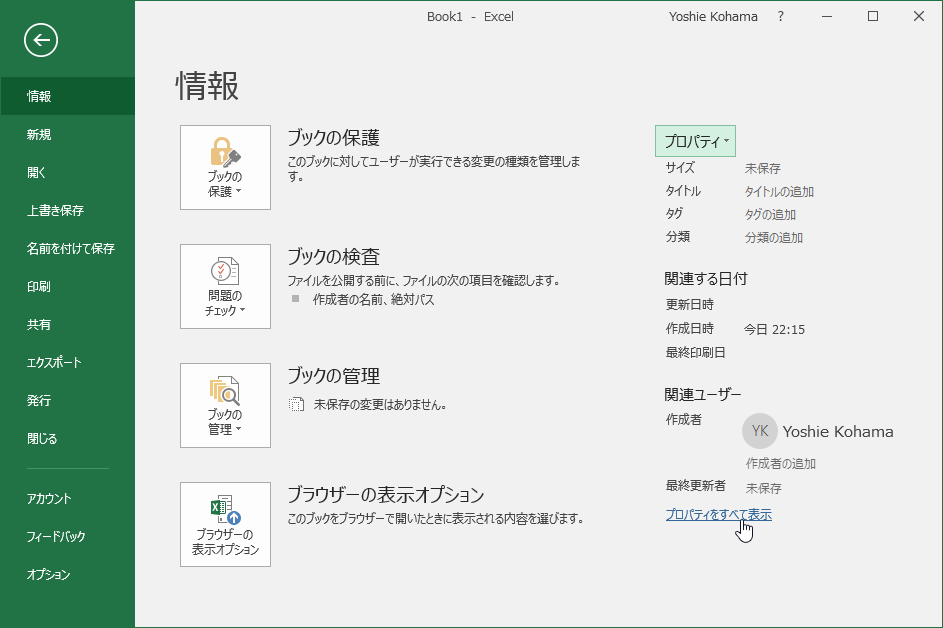943x628 pixels.
Task: Click the 関連ユーザー heading
Action: click(x=702, y=395)
